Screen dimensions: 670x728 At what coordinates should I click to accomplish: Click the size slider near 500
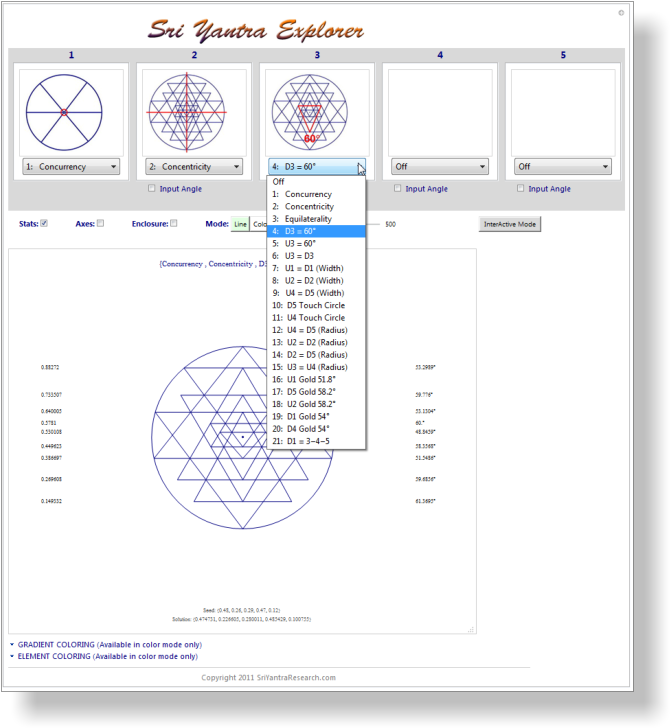374,224
